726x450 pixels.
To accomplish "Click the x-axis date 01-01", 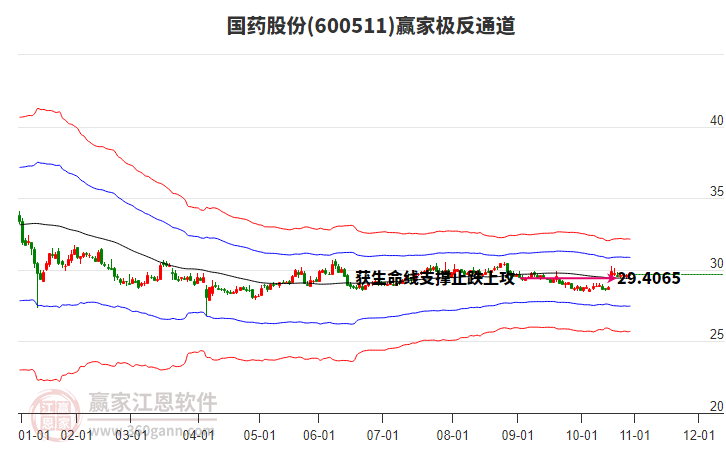I will point(34,436).
